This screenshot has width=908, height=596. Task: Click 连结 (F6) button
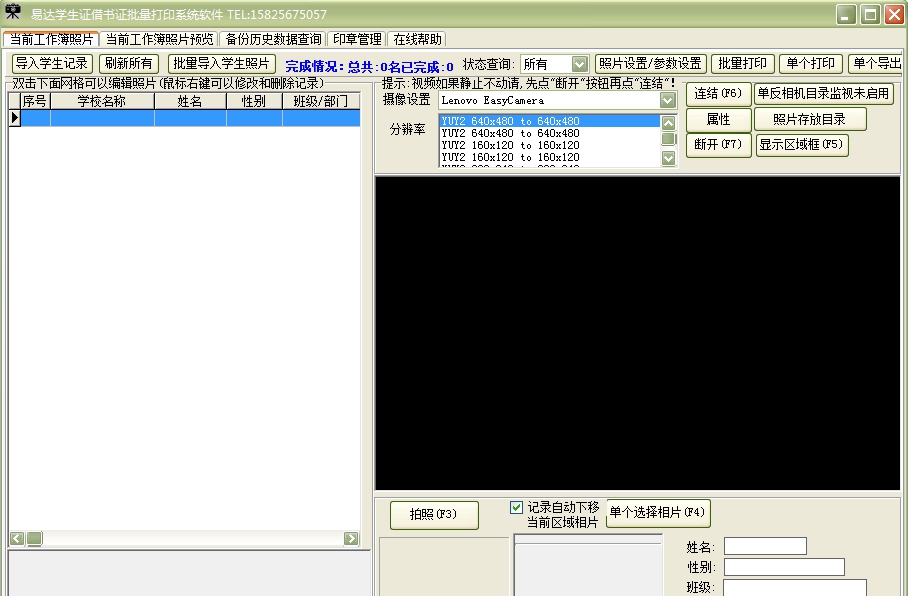tap(719, 94)
